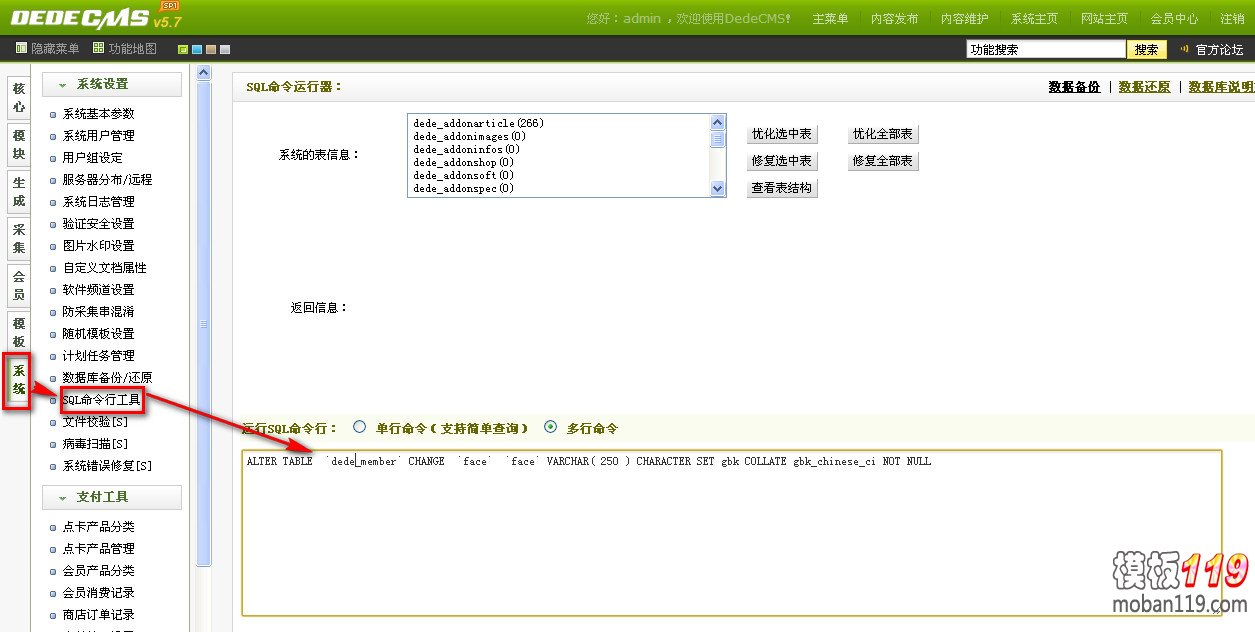Switch to the 模块 side tab
The width and height of the screenshot is (1255, 632).
pyautogui.click(x=18, y=144)
